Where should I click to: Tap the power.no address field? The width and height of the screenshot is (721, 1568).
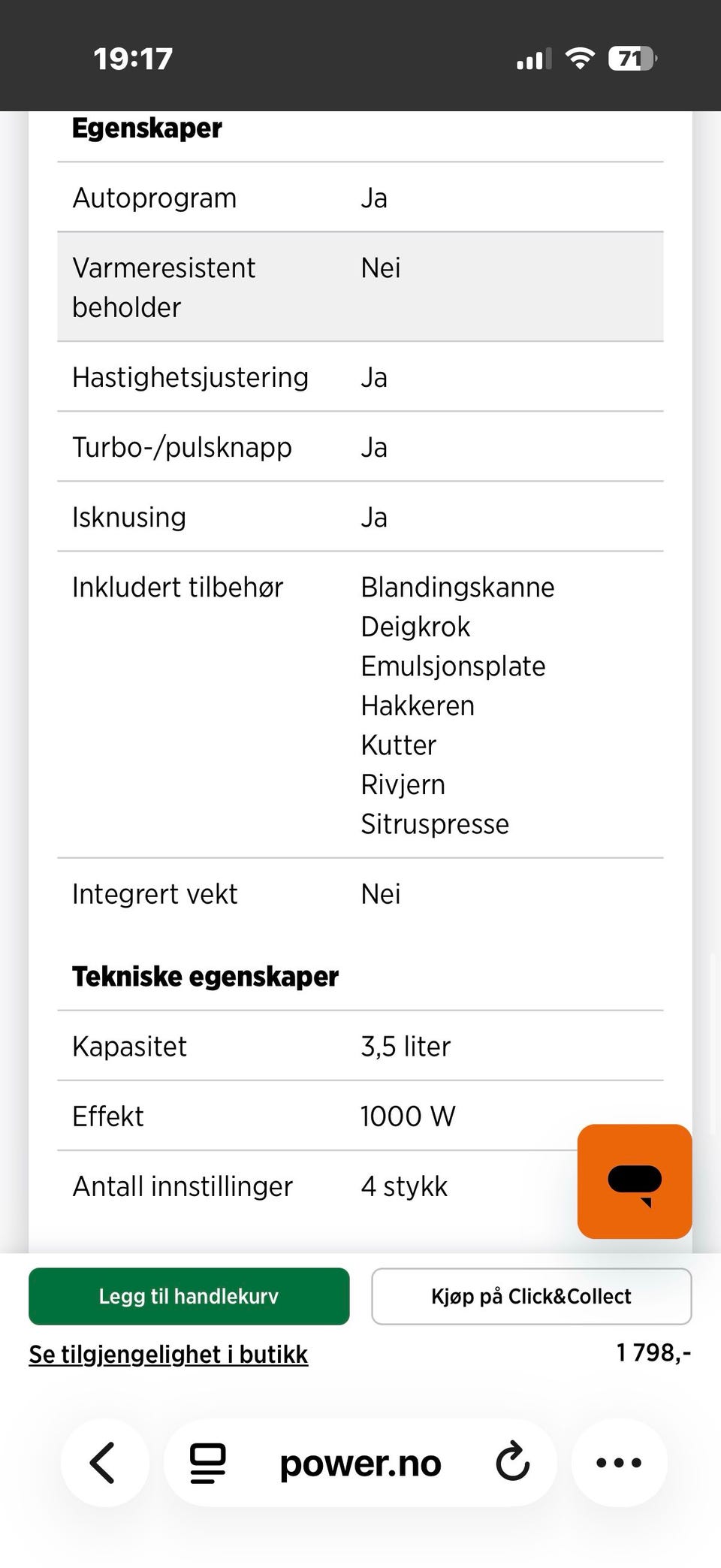point(360,1462)
